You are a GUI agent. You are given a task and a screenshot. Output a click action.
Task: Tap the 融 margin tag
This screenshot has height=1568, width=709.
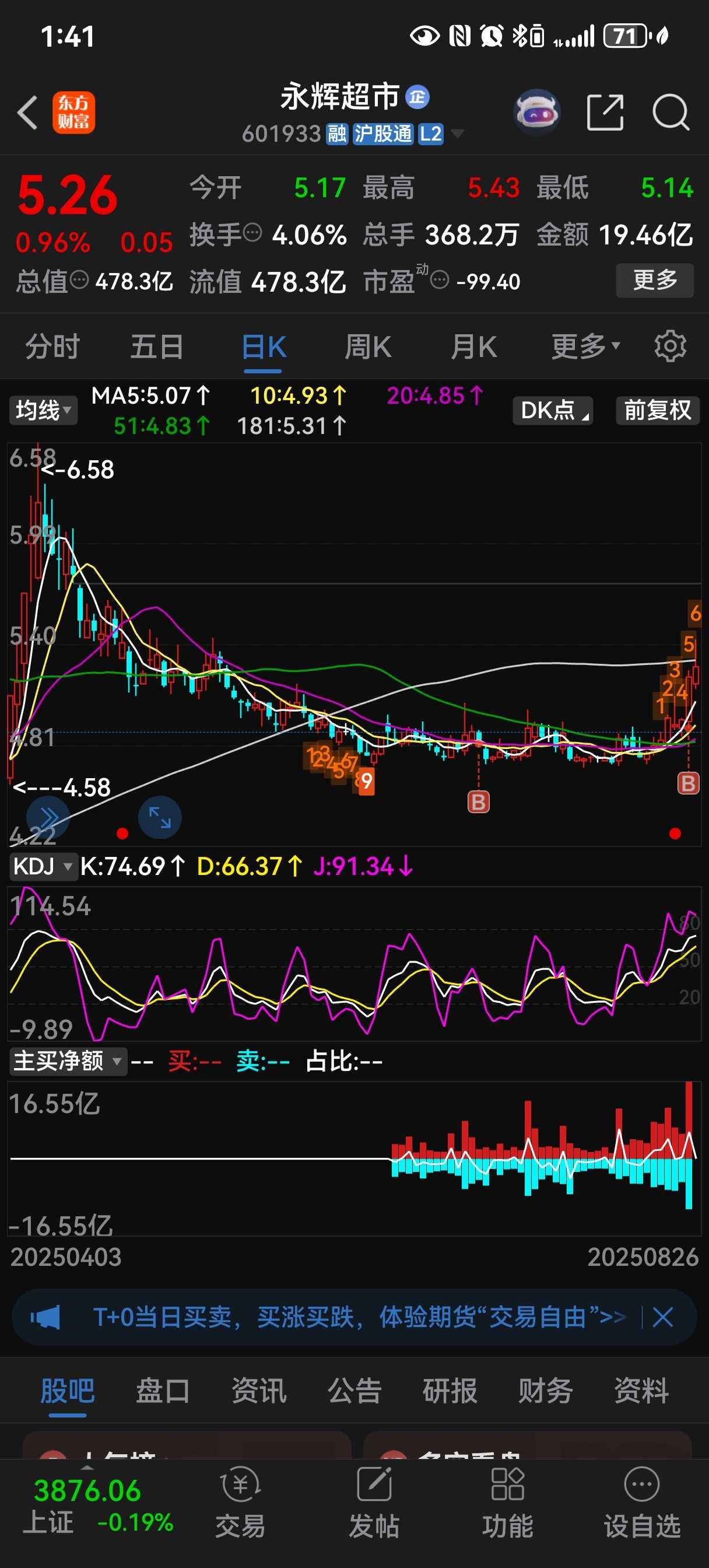click(337, 134)
